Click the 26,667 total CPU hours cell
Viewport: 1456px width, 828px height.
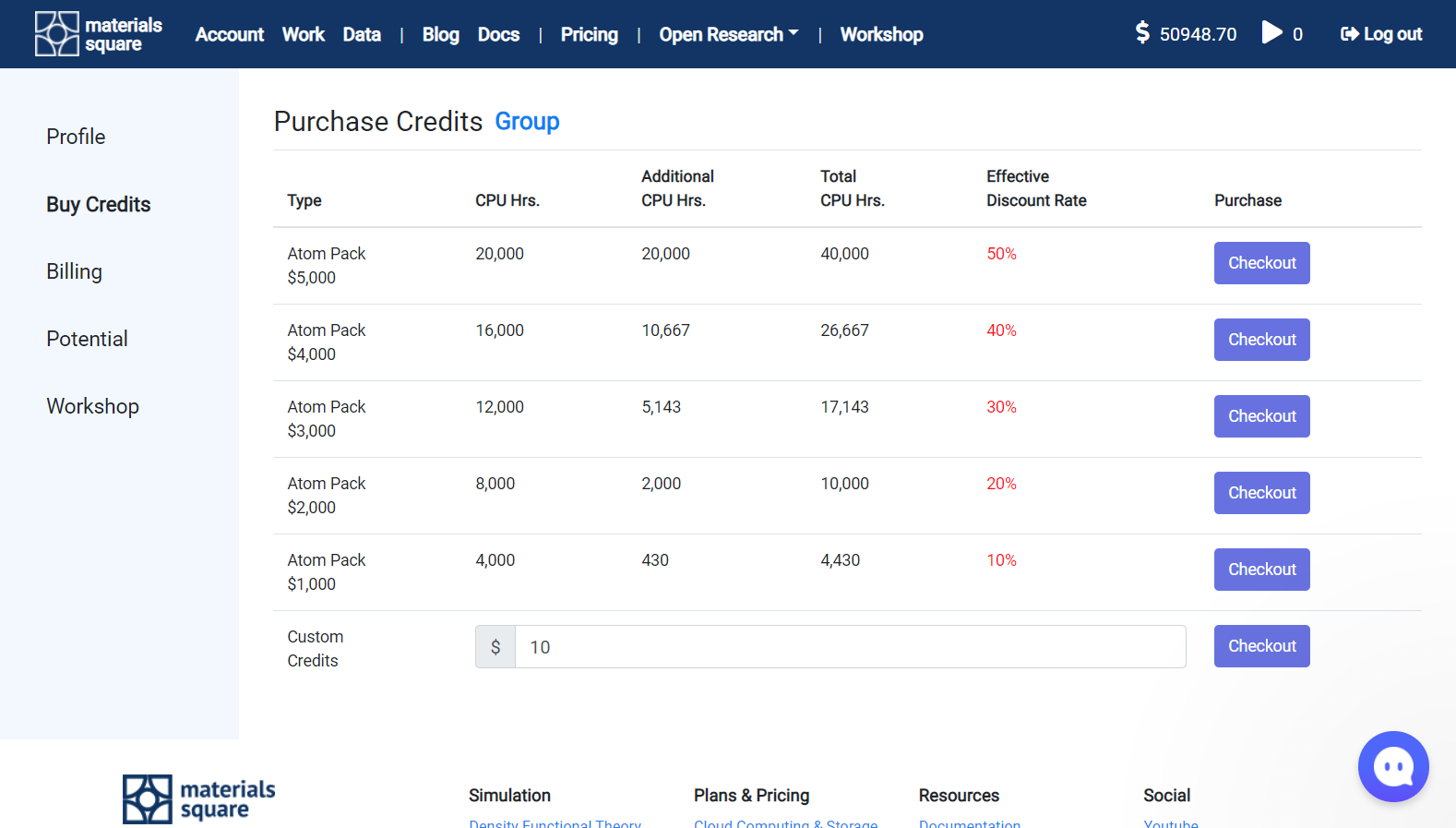coord(844,330)
